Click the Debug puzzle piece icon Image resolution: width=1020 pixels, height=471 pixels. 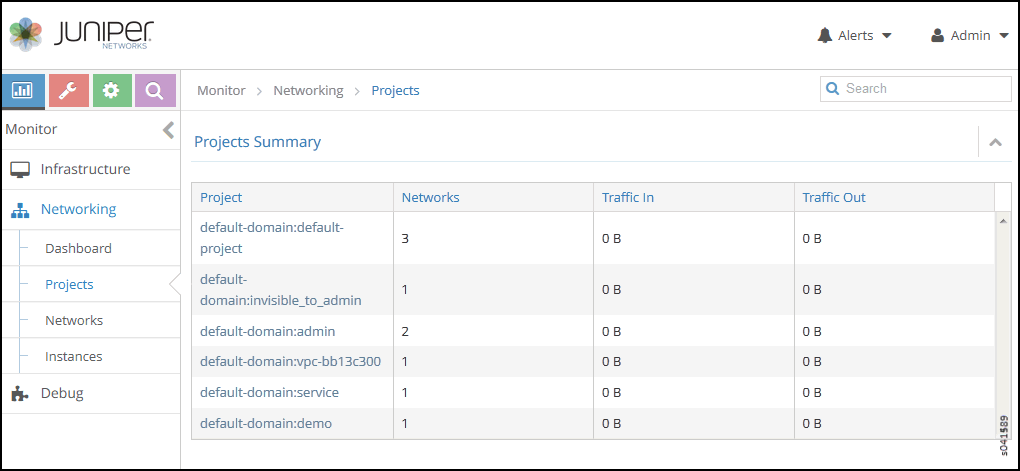pos(20,393)
